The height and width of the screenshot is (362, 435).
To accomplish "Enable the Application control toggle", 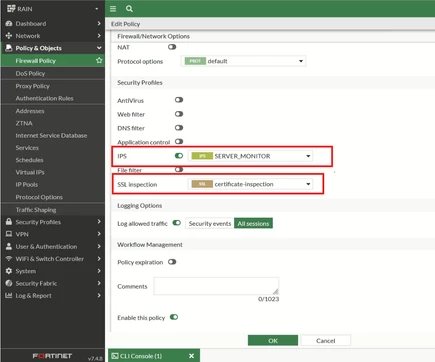I will click(179, 141).
